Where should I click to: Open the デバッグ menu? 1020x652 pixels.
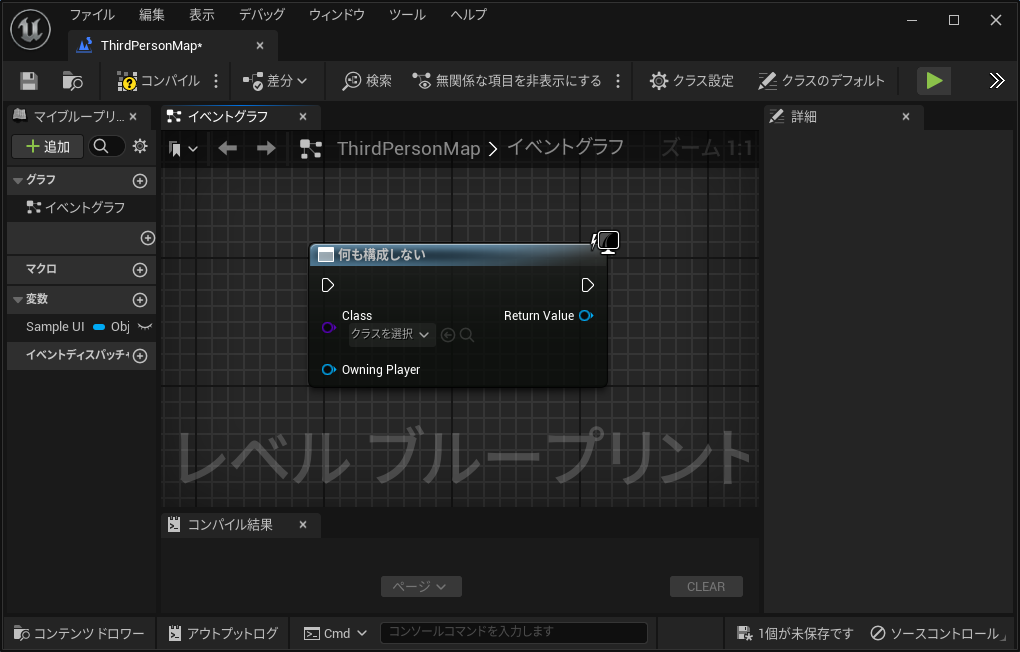[x=262, y=15]
